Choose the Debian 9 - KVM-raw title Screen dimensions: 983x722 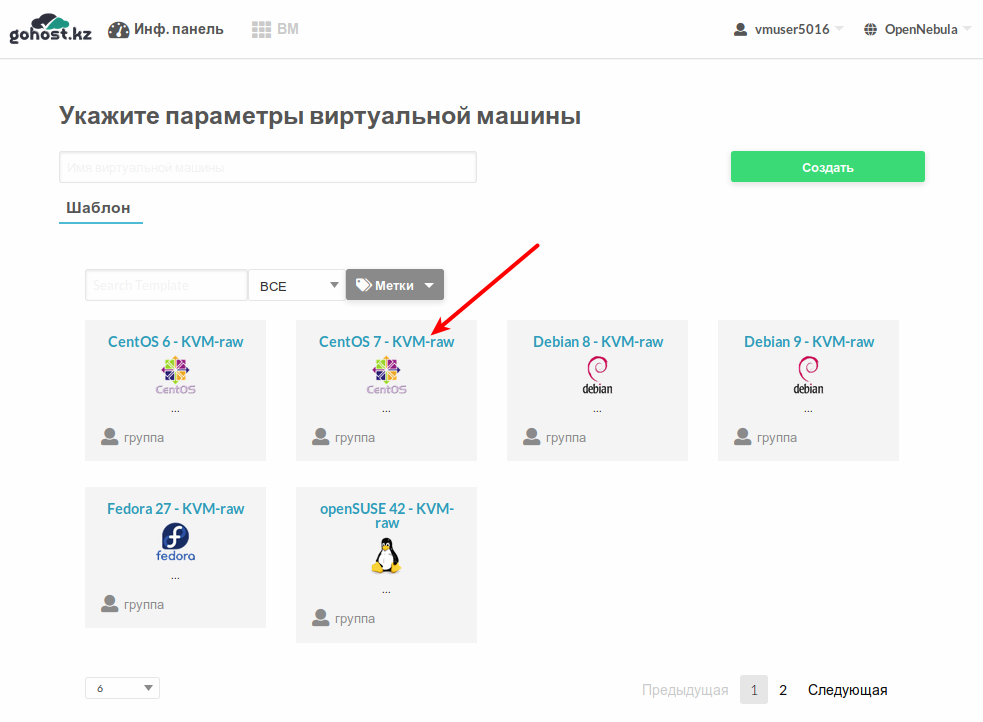(x=809, y=342)
